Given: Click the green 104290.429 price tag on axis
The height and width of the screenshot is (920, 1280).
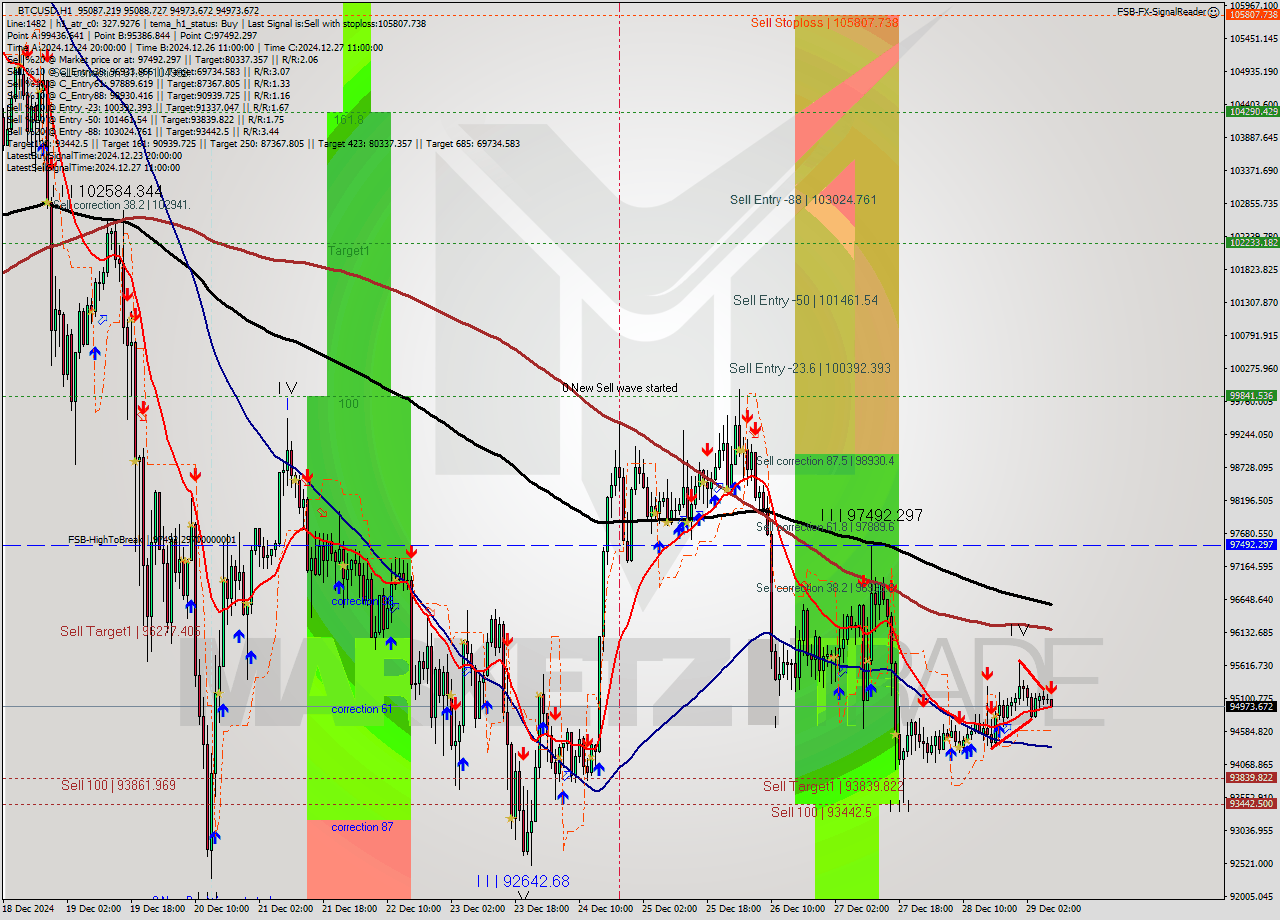Looking at the screenshot, I should pos(1252,112).
